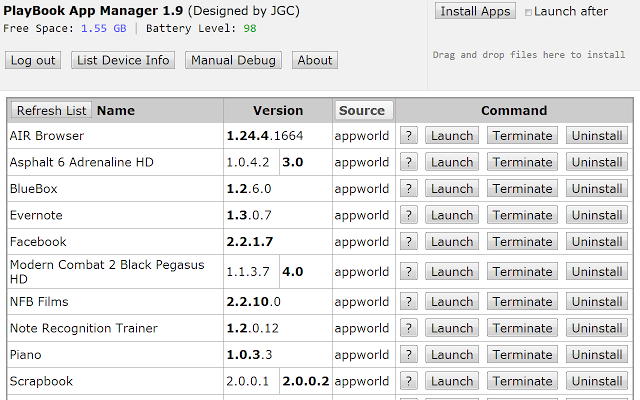This screenshot has width=640, height=400.
Task: Launch Modern Combat 2 Black Pegasus HD
Action: 452,272
